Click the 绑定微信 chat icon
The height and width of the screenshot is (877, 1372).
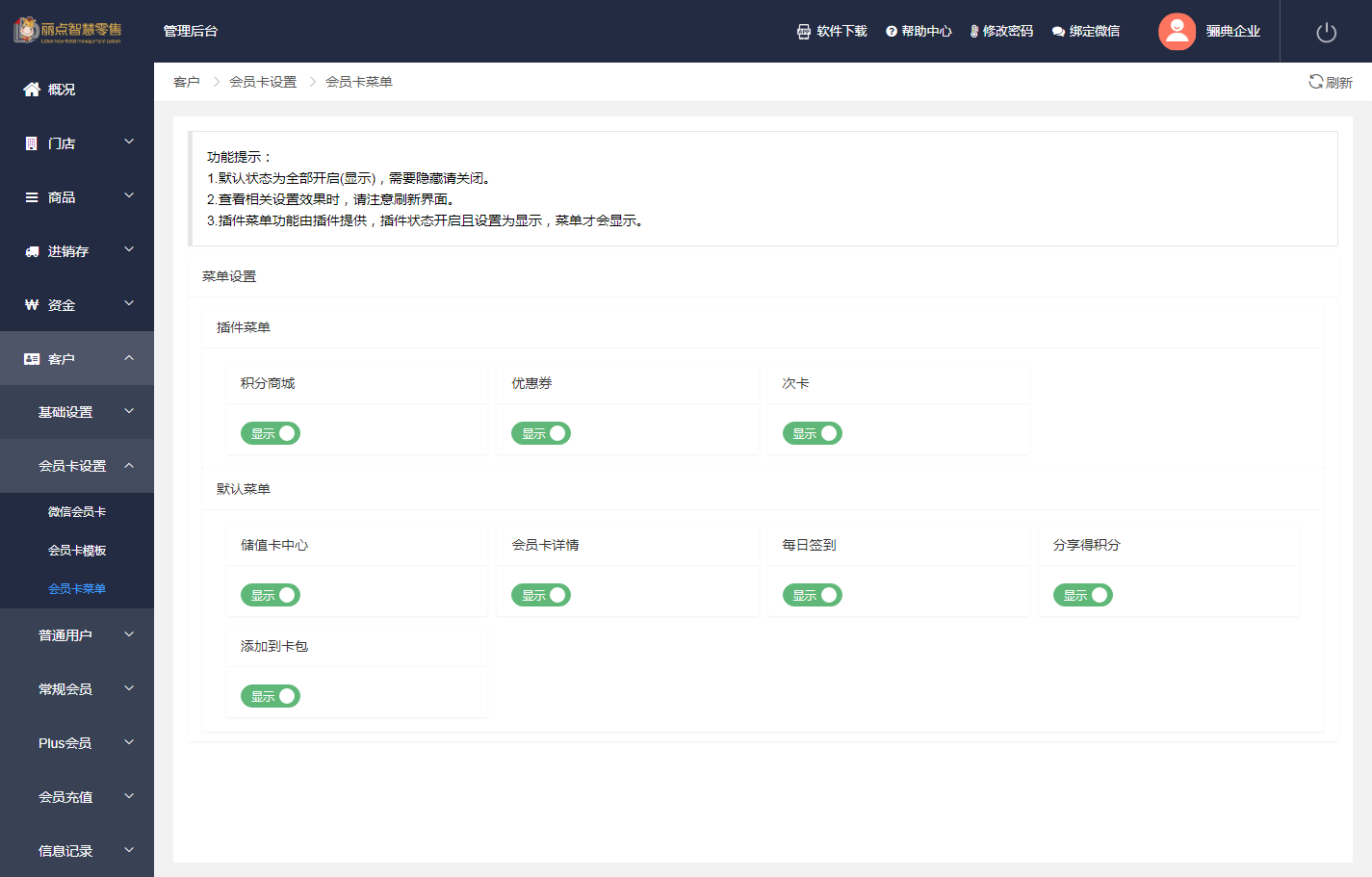coord(1058,32)
